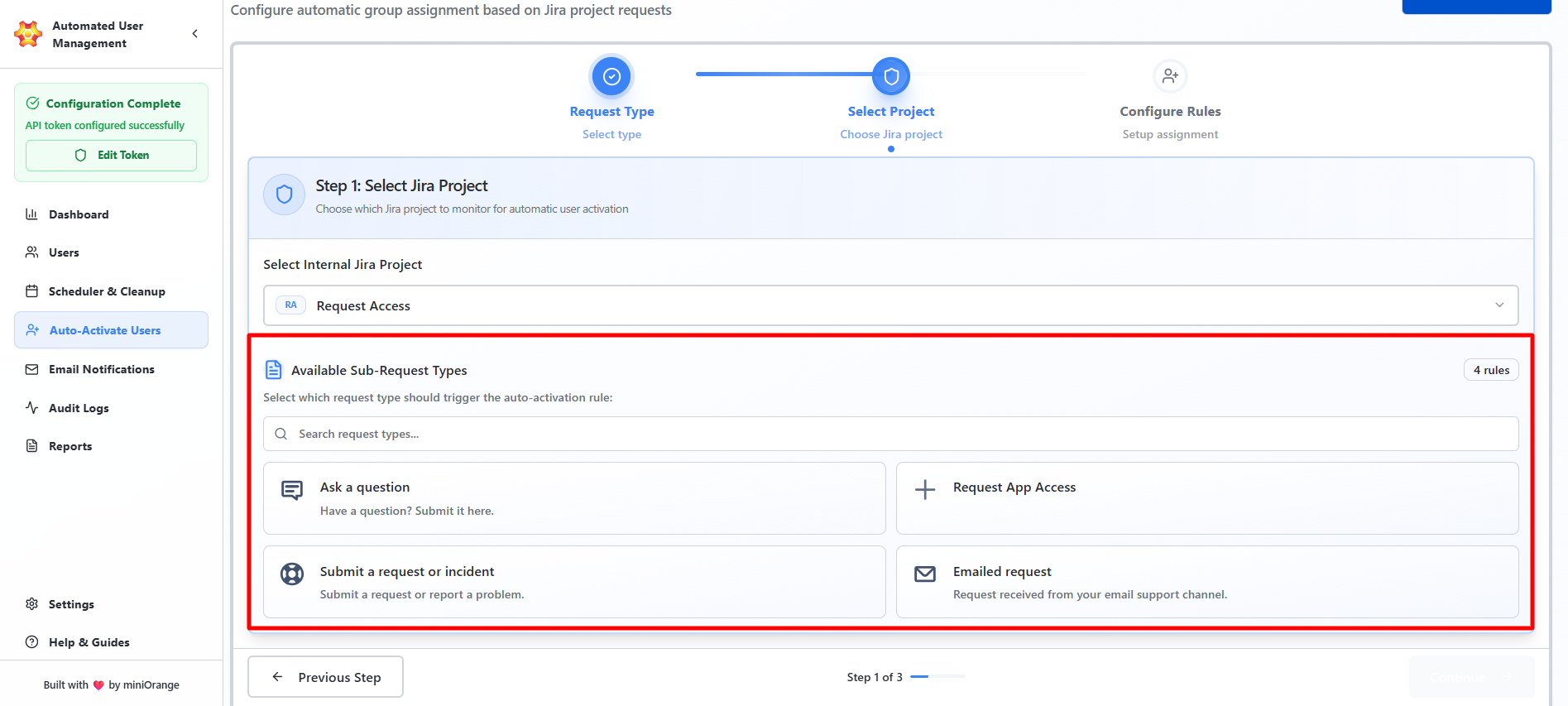Open Scheduler & Cleanup section

pyautogui.click(x=111, y=291)
